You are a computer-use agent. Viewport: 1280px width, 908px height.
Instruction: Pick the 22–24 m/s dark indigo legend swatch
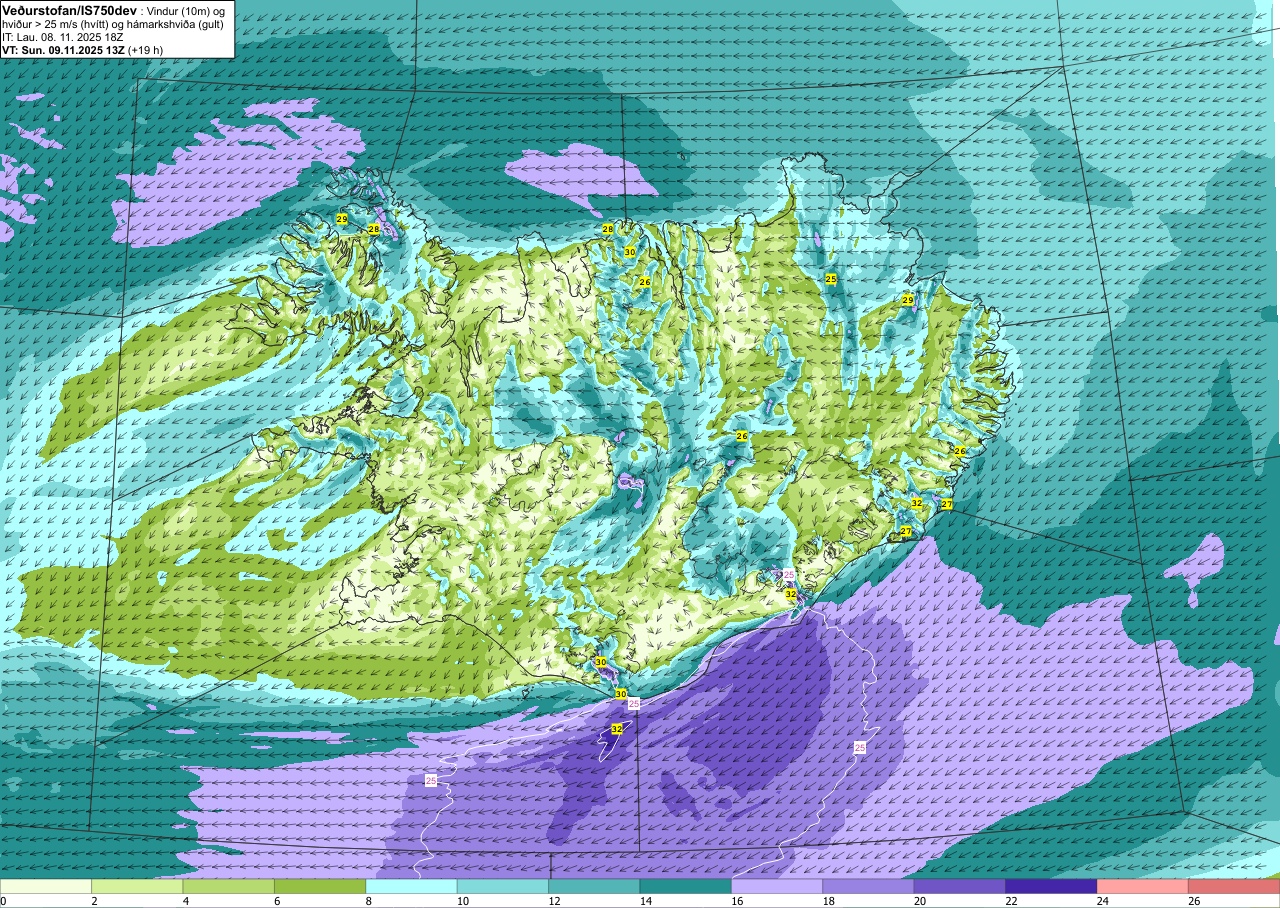pyautogui.click(x=1051, y=886)
